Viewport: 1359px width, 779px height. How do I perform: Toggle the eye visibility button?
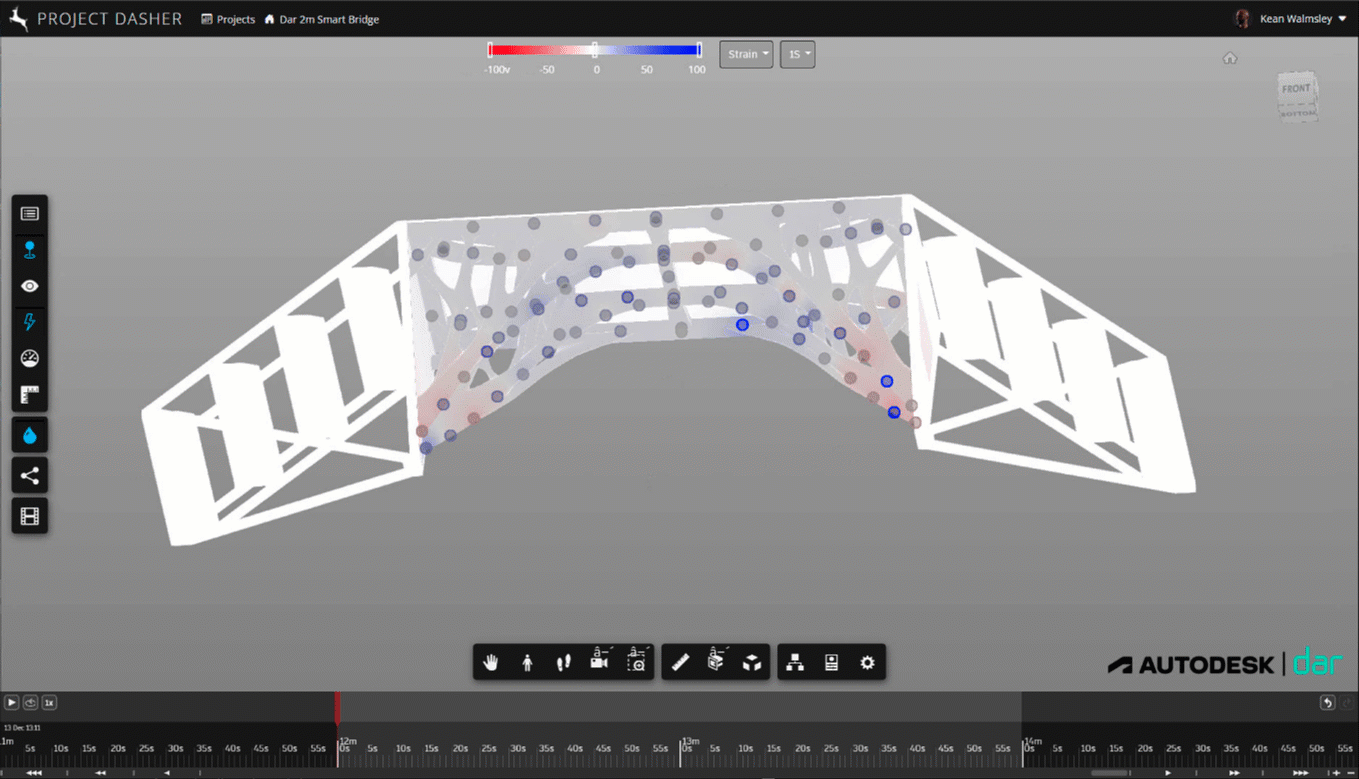click(x=30, y=286)
